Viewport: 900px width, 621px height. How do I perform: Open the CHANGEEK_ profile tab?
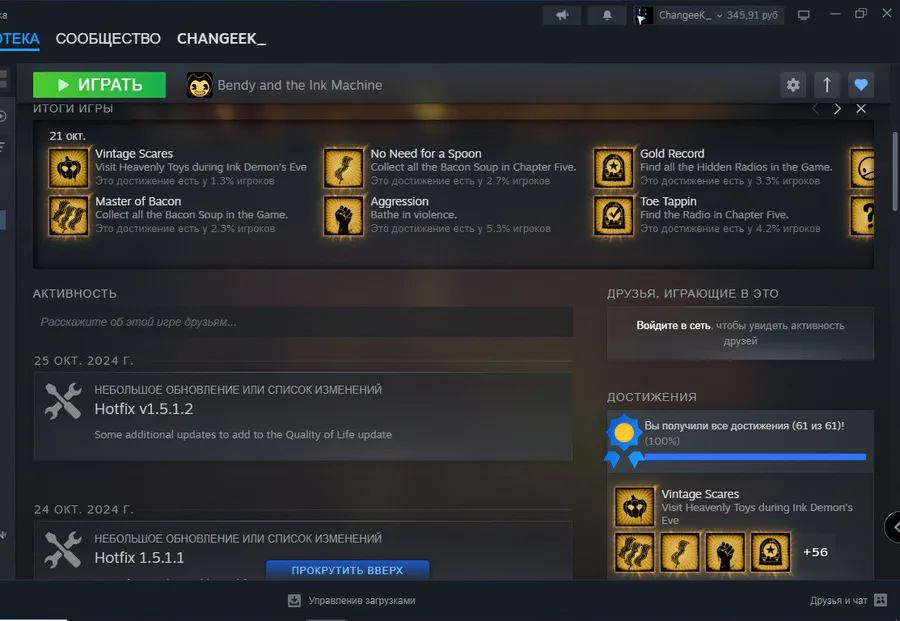click(x=221, y=38)
